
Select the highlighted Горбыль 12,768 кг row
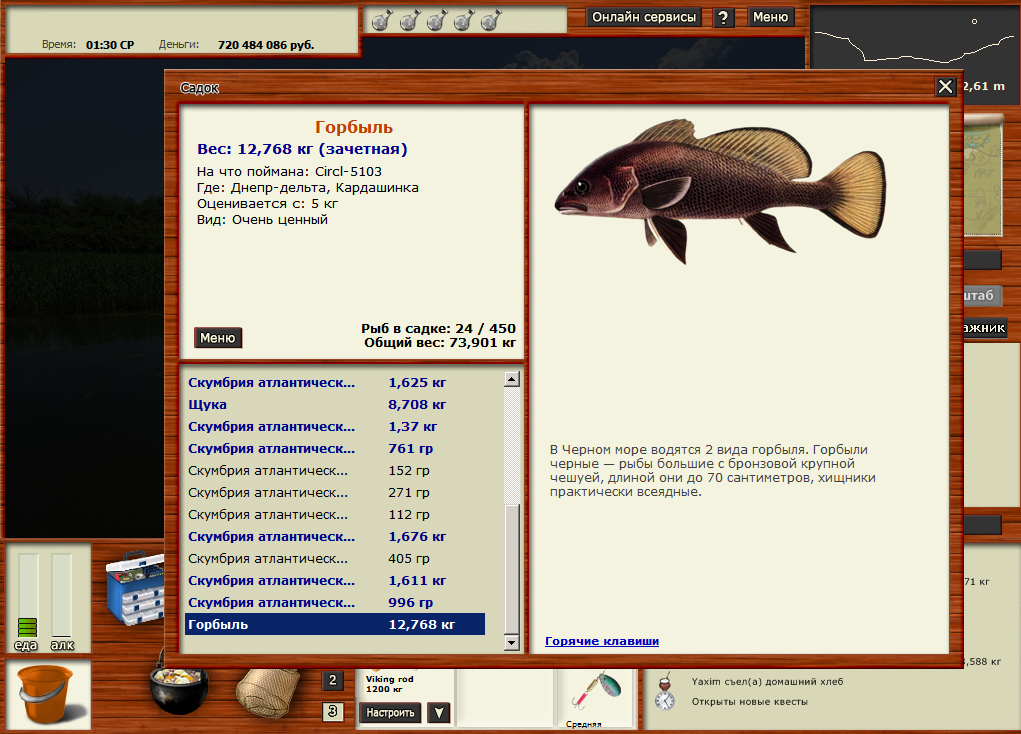(335, 625)
